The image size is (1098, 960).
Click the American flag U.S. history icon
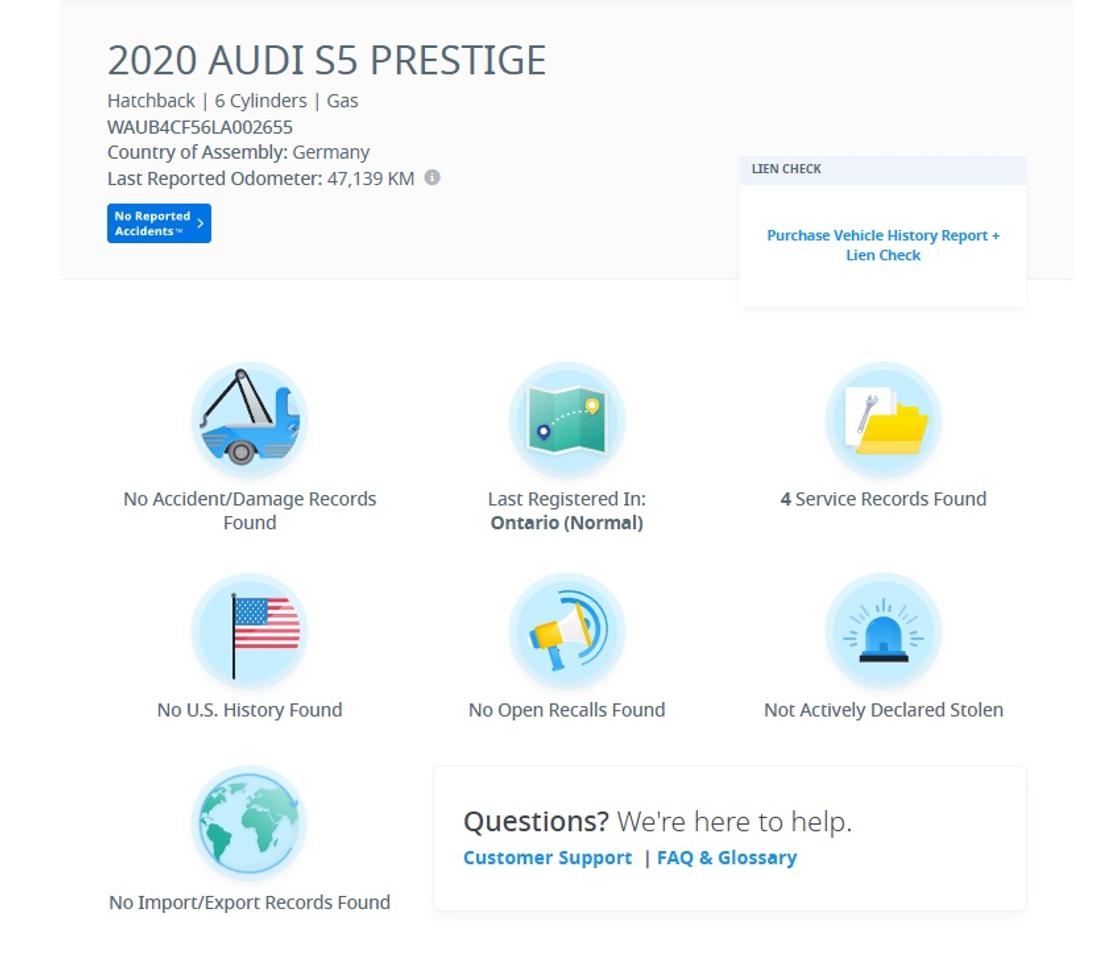(x=249, y=632)
